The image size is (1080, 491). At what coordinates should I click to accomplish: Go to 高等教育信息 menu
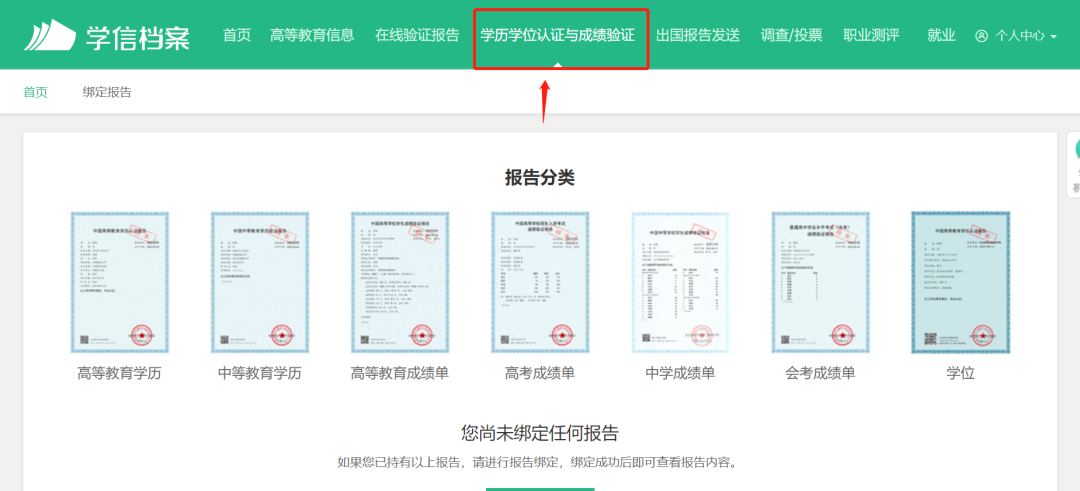pos(312,35)
